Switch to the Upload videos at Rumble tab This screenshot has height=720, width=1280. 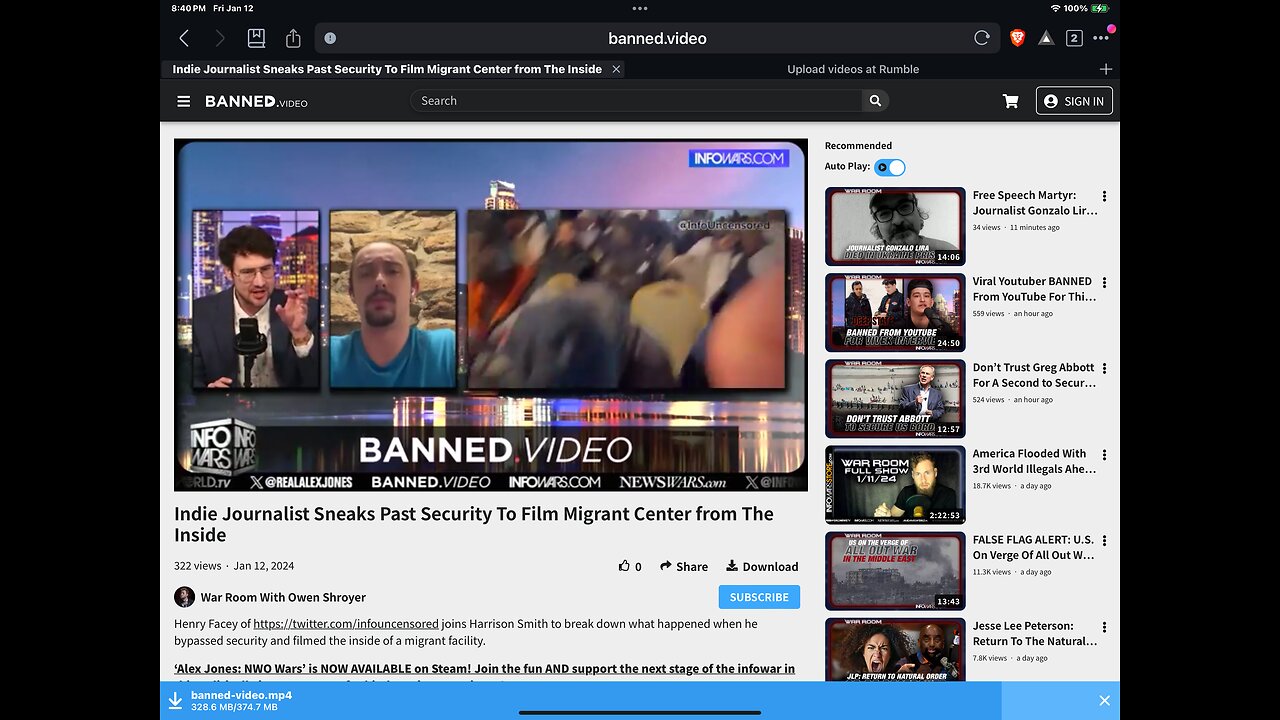(853, 69)
